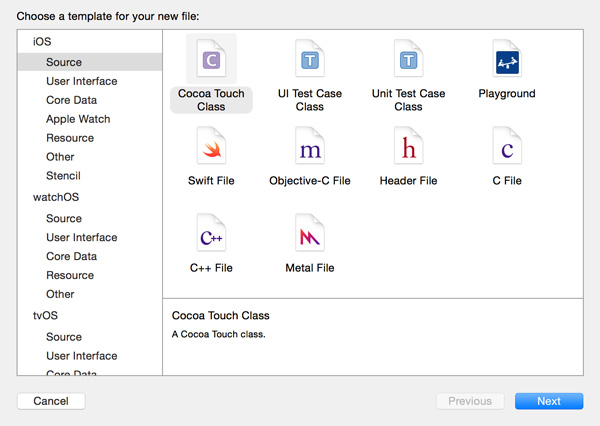This screenshot has height=426, width=600.
Task: Select Core Data under watchOS
Action: pyautogui.click(x=90, y=256)
